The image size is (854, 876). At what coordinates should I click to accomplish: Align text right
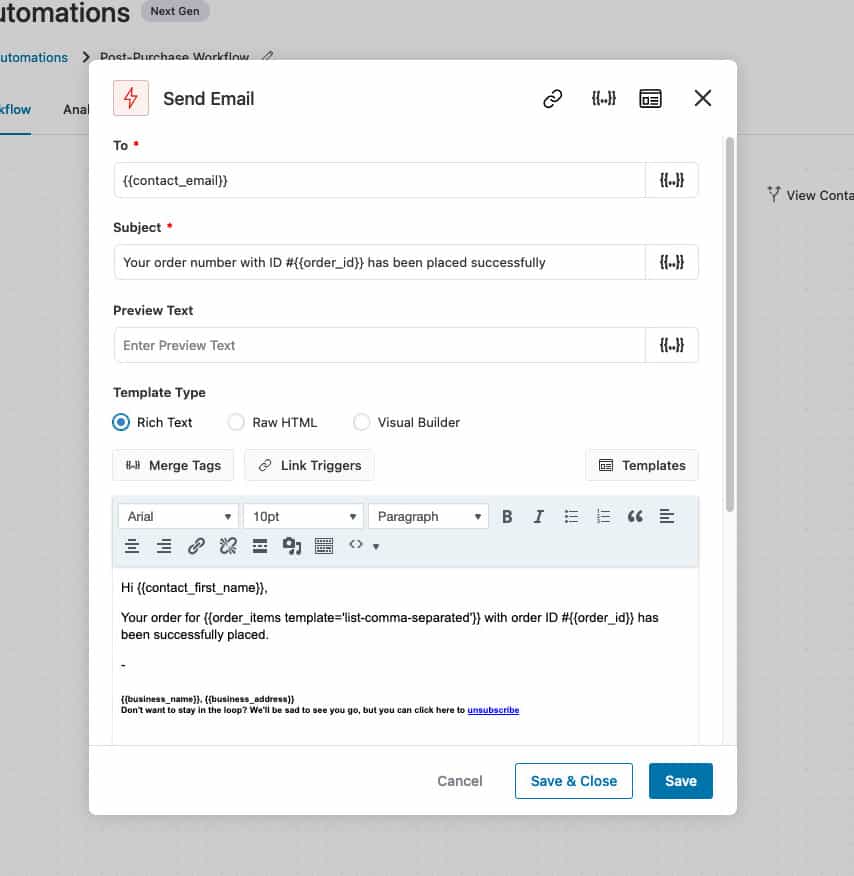(164, 546)
